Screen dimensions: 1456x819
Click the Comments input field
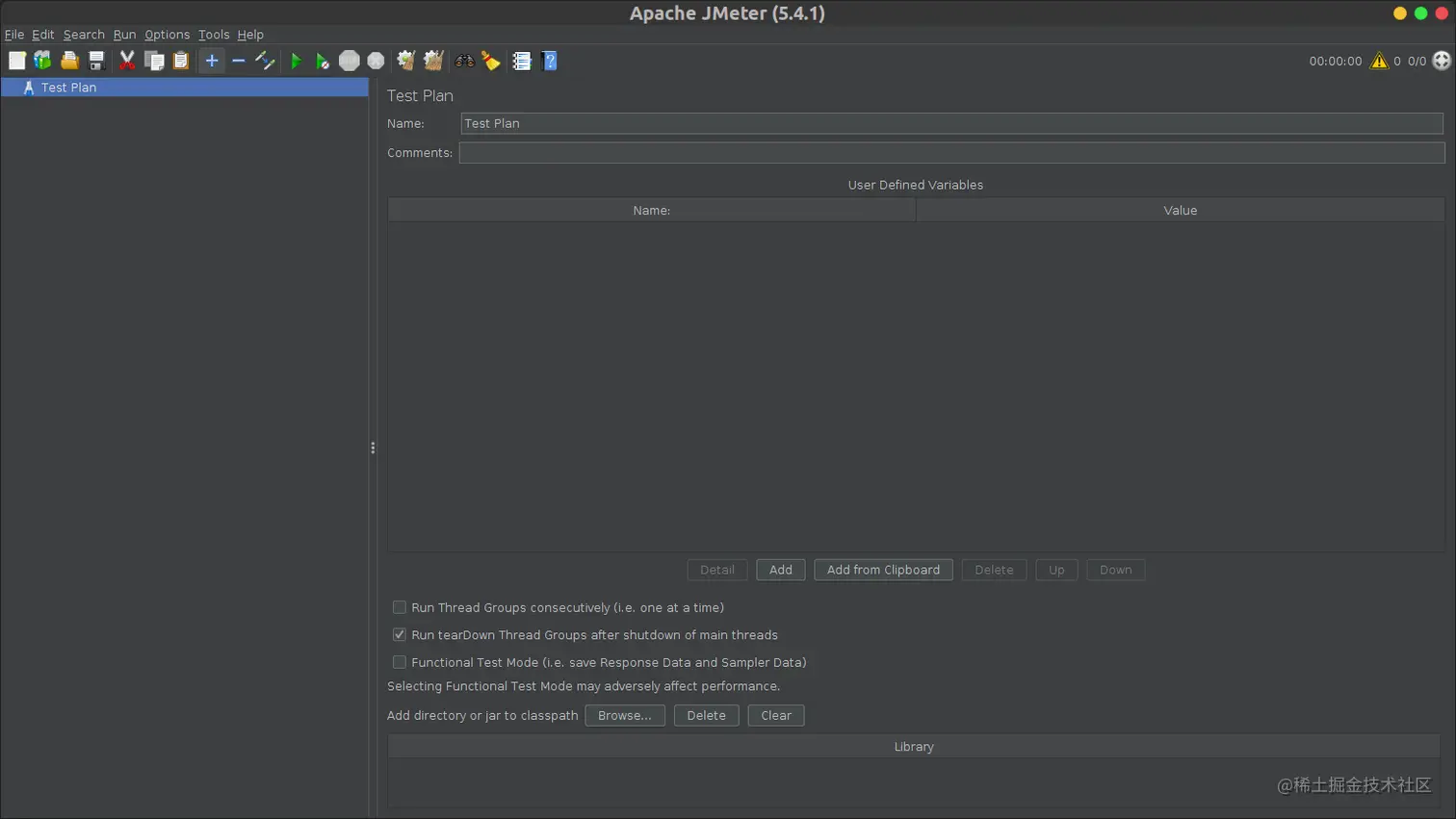pos(951,153)
